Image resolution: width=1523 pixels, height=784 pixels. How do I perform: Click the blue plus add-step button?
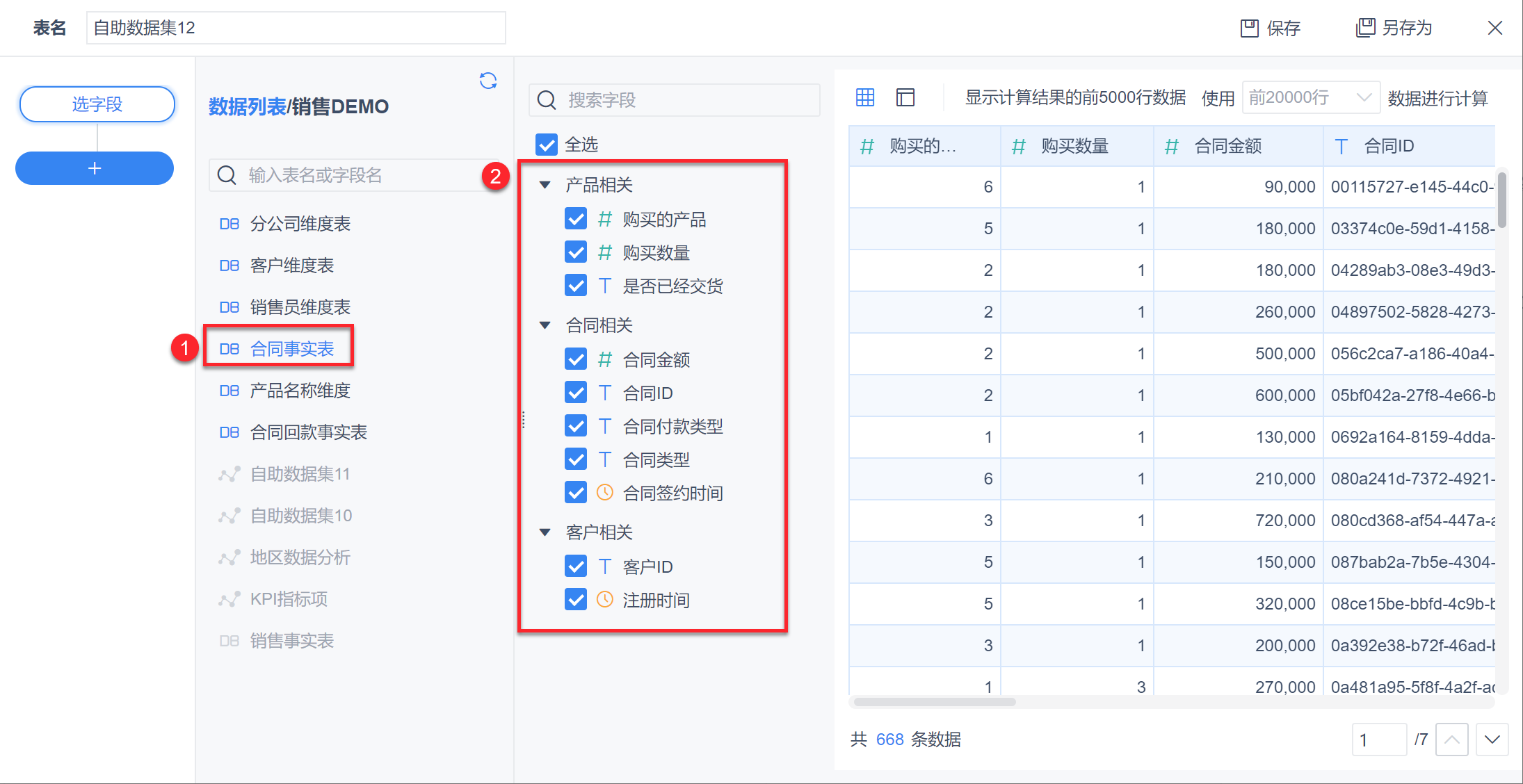click(95, 168)
